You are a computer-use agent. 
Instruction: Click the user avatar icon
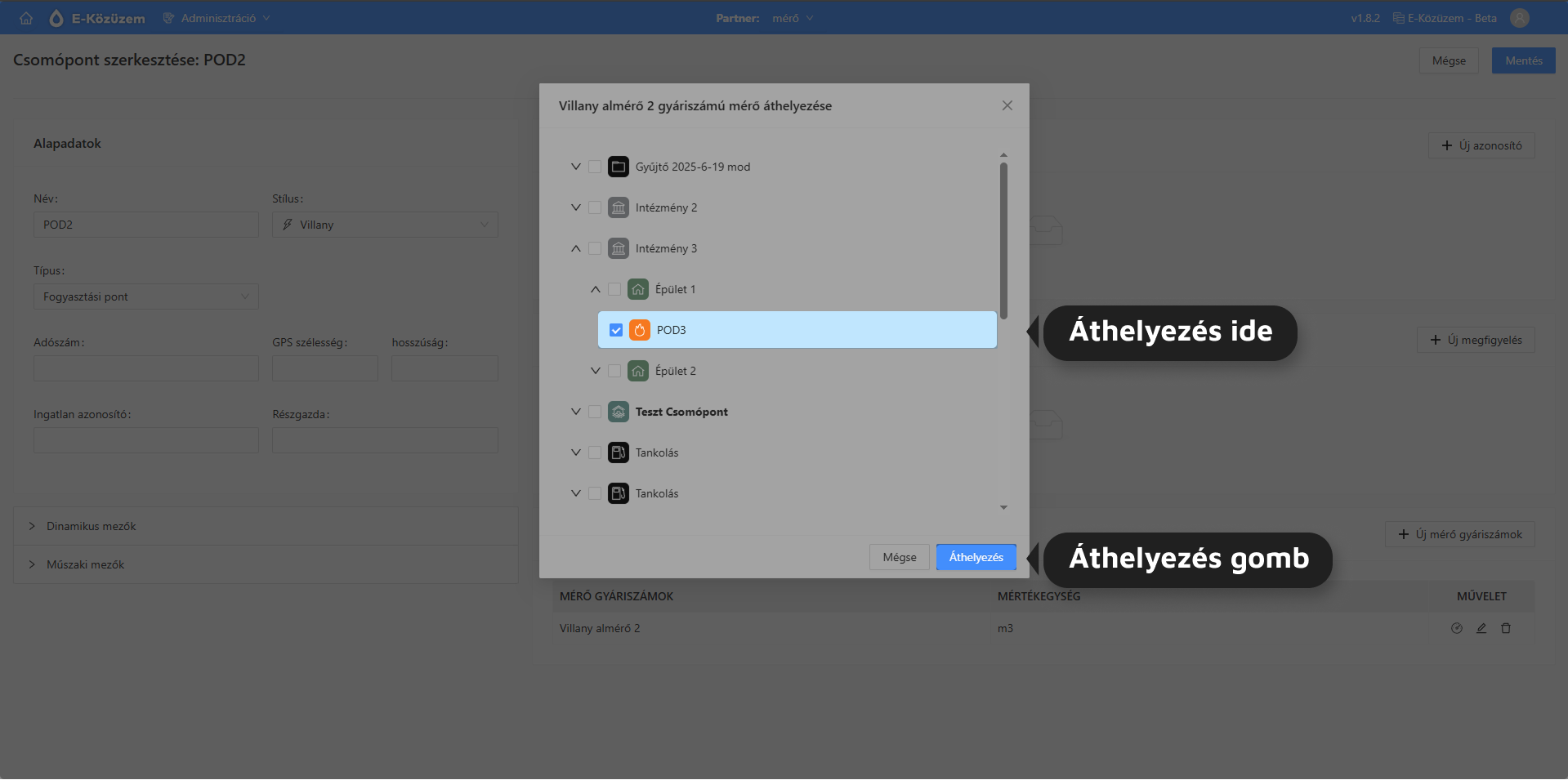tap(1519, 18)
